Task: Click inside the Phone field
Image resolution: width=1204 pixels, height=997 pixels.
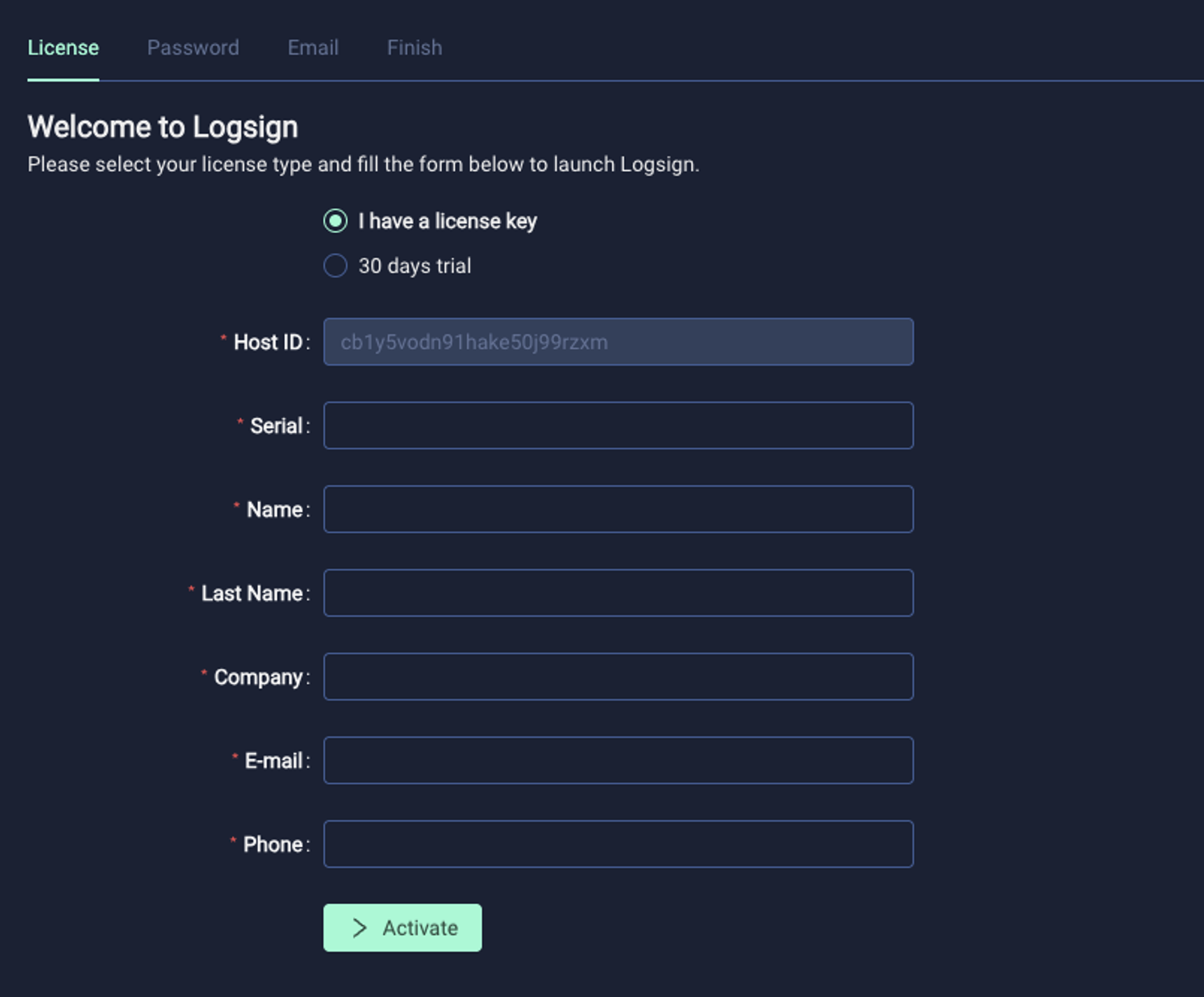Action: 618,844
